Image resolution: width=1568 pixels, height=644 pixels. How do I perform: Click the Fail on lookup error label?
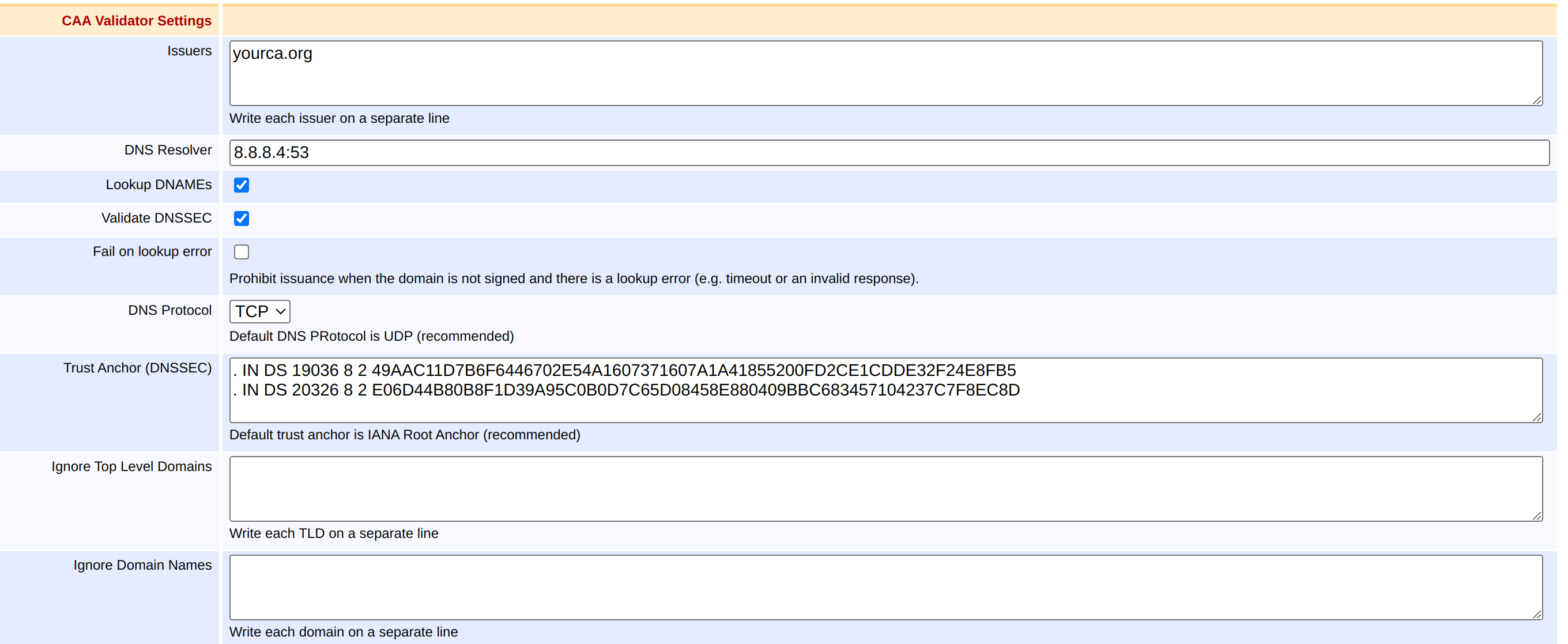[152, 251]
